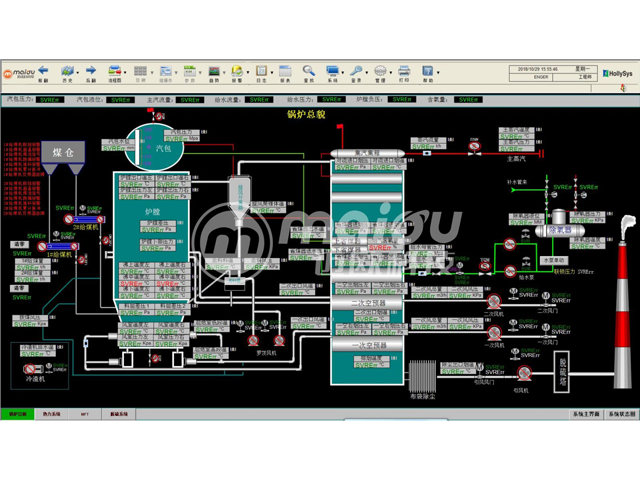Click the 查找 magnifier search icon
The width and height of the screenshot is (640, 480).
coord(309,71)
